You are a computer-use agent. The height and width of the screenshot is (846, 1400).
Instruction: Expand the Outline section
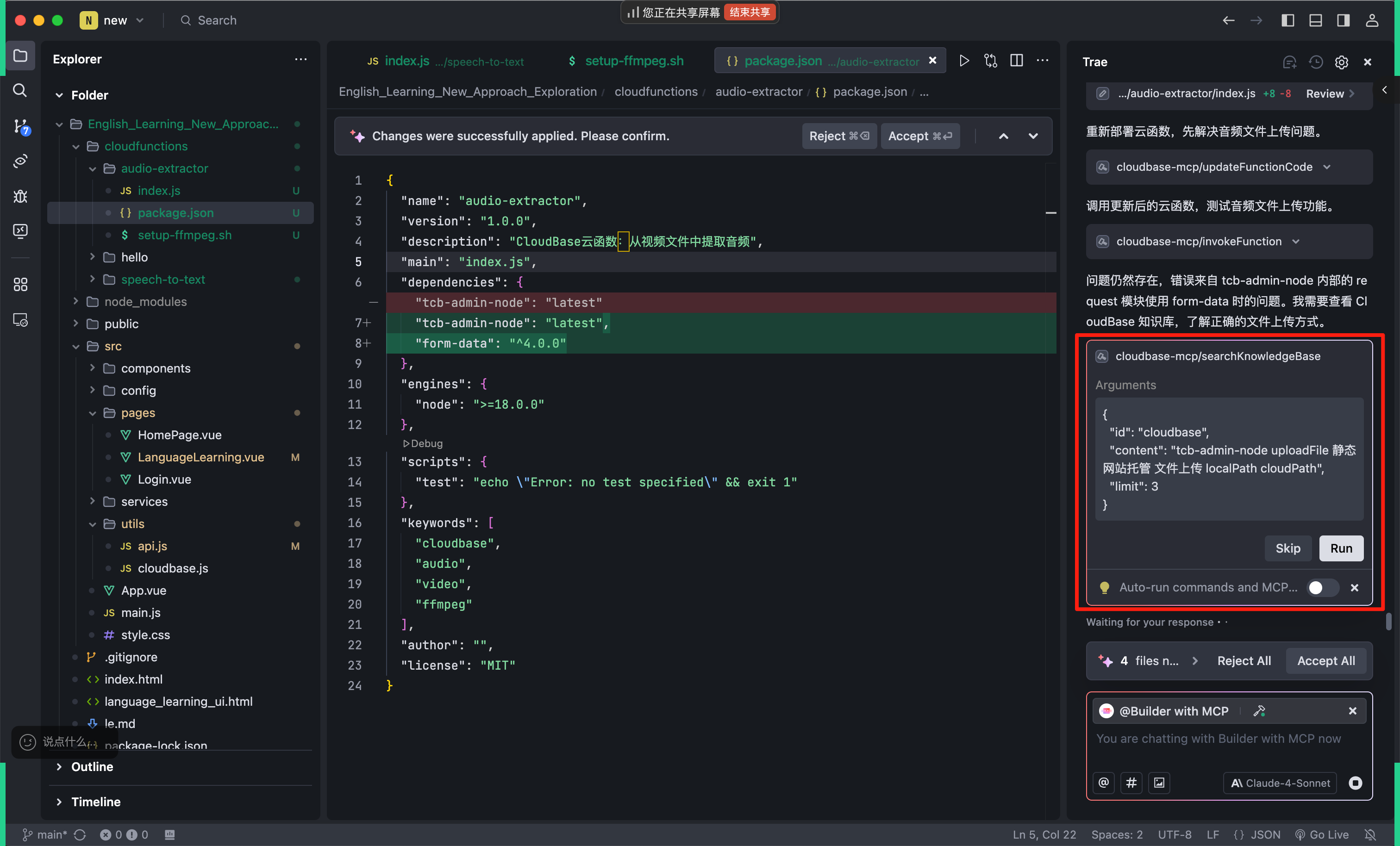[x=59, y=766]
